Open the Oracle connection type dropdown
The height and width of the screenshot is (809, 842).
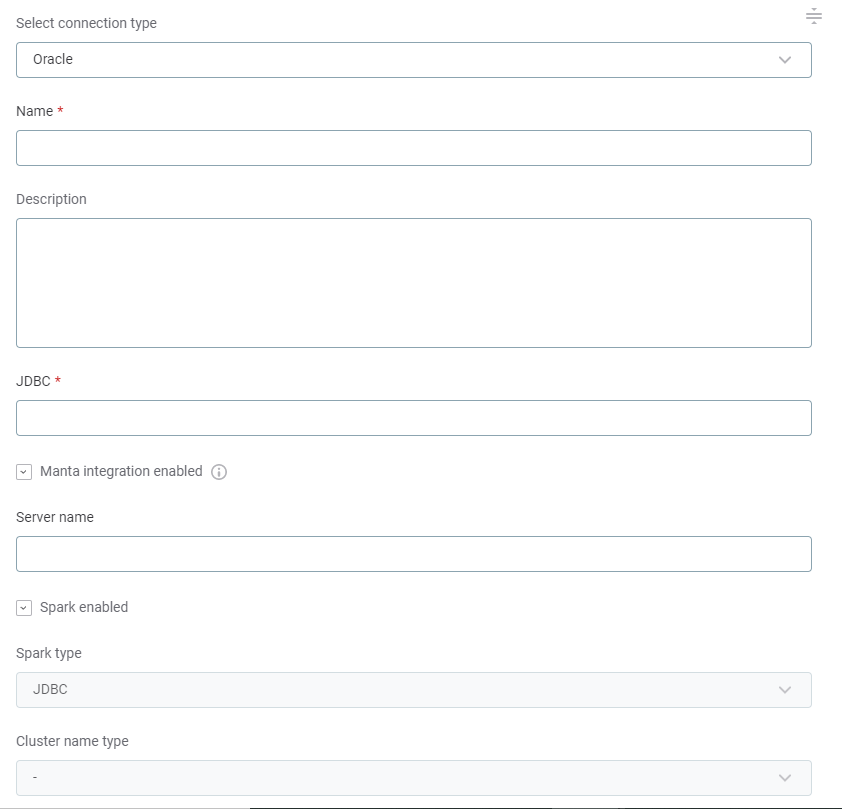tap(400, 60)
